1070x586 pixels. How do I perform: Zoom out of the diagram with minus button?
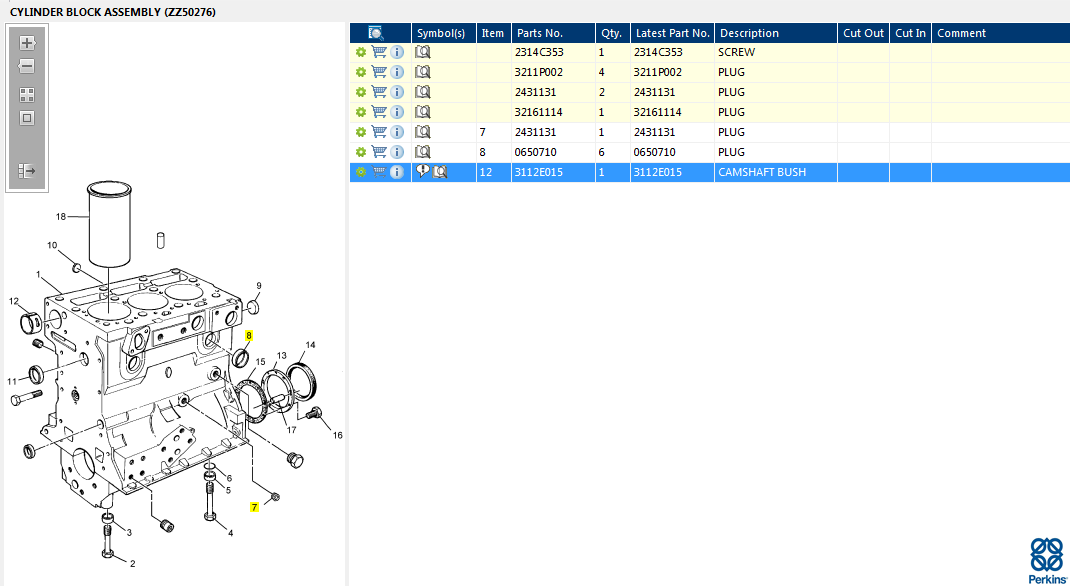coord(27,66)
